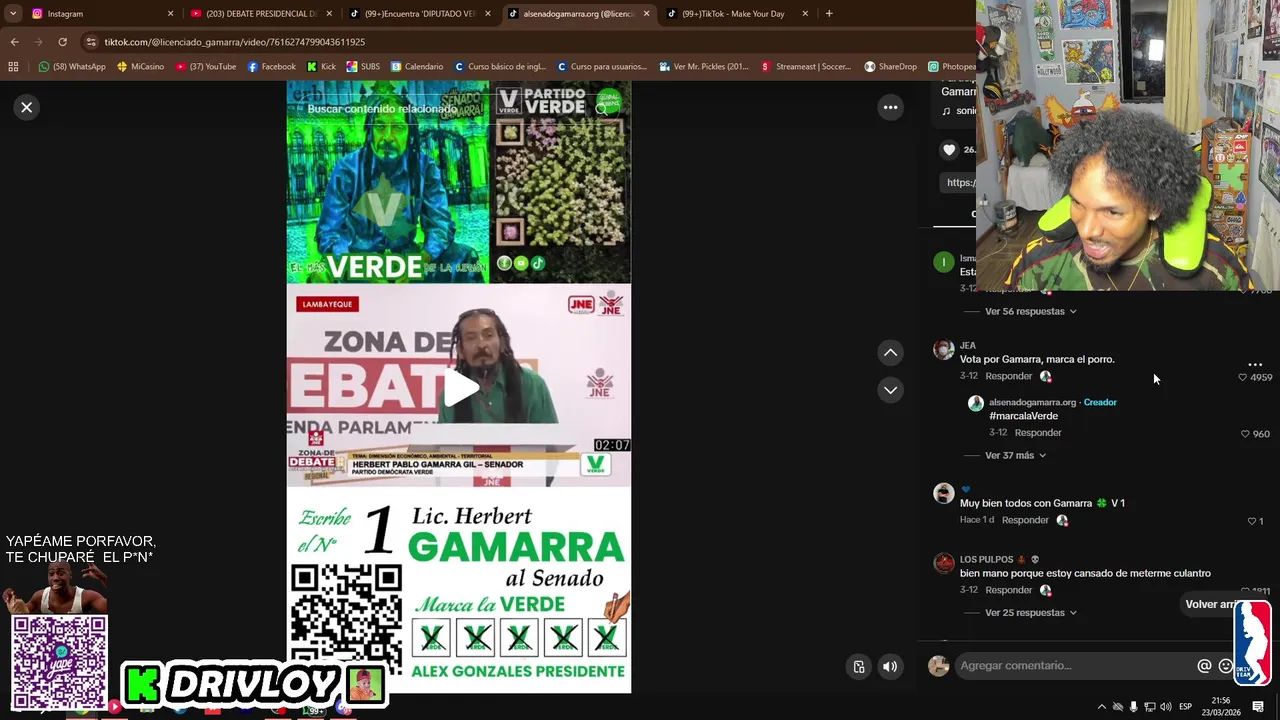This screenshot has height=720, width=1280.
Task: Like the video with the heart icon
Action: [949, 150]
